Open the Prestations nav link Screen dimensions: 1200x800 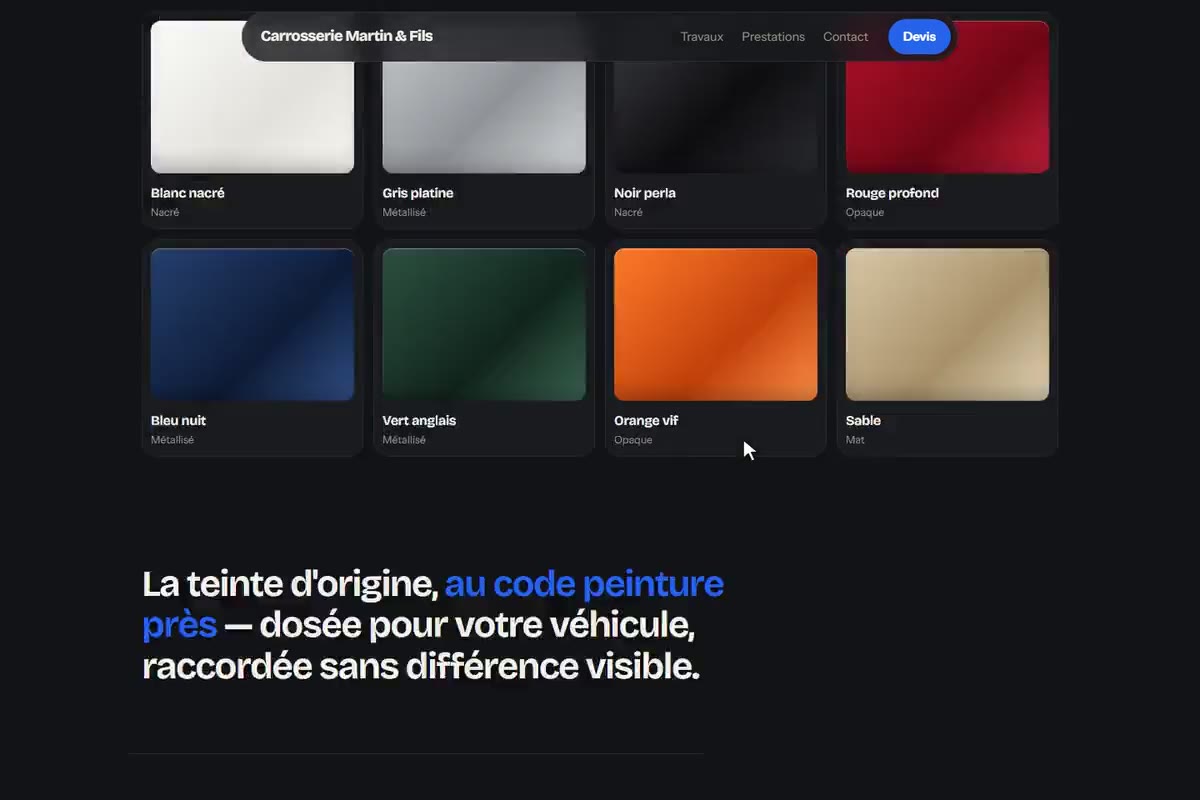(x=773, y=37)
